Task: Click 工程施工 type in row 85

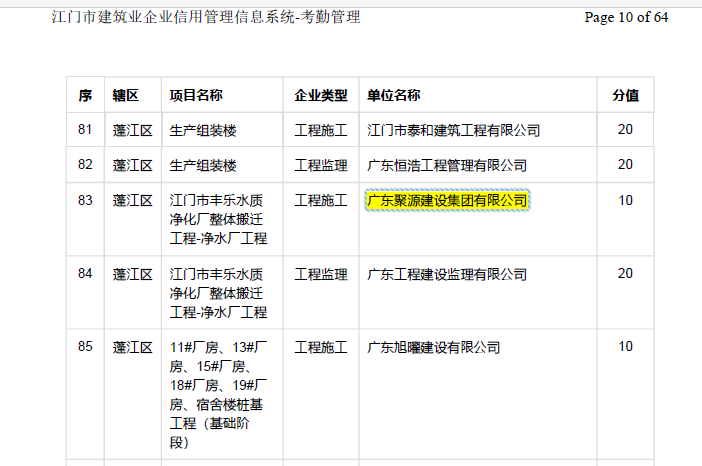Action: click(321, 347)
